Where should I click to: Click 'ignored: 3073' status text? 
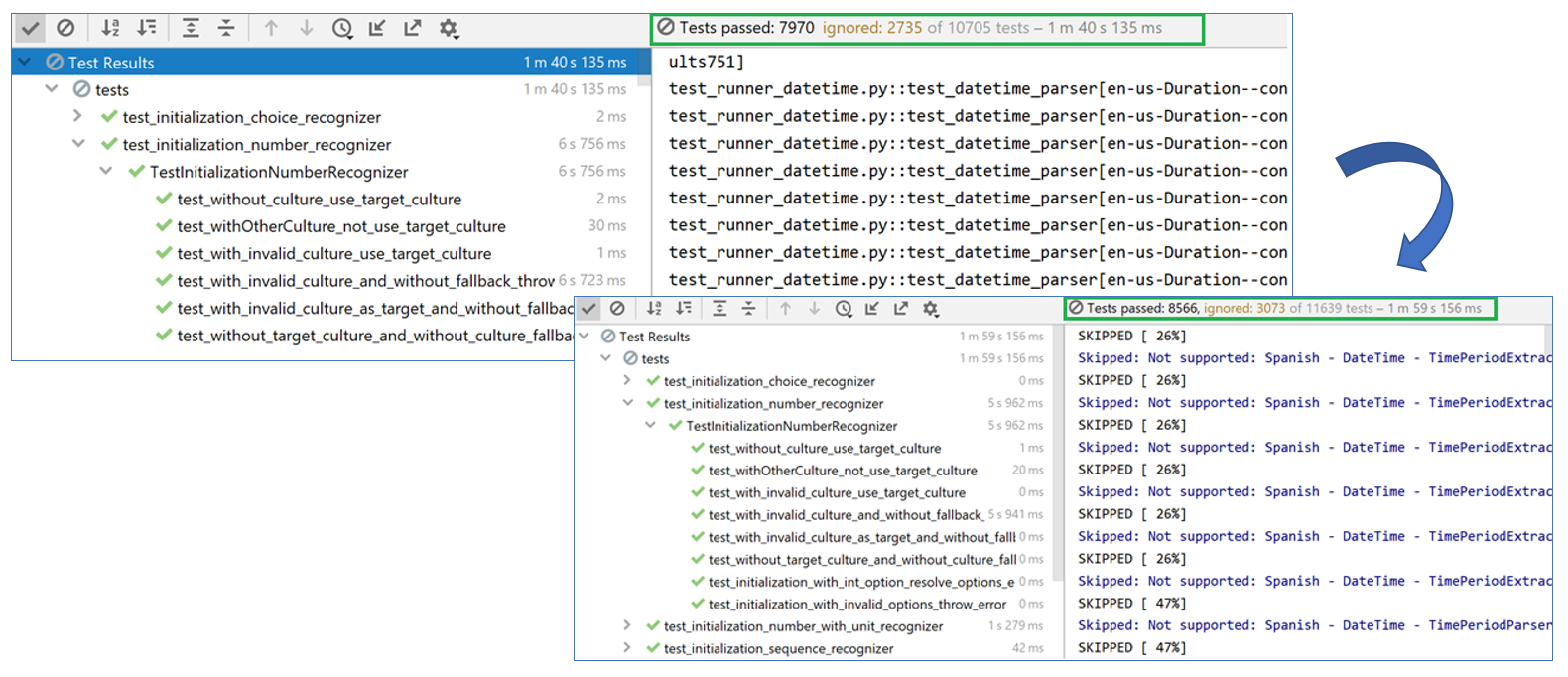pos(1244,308)
